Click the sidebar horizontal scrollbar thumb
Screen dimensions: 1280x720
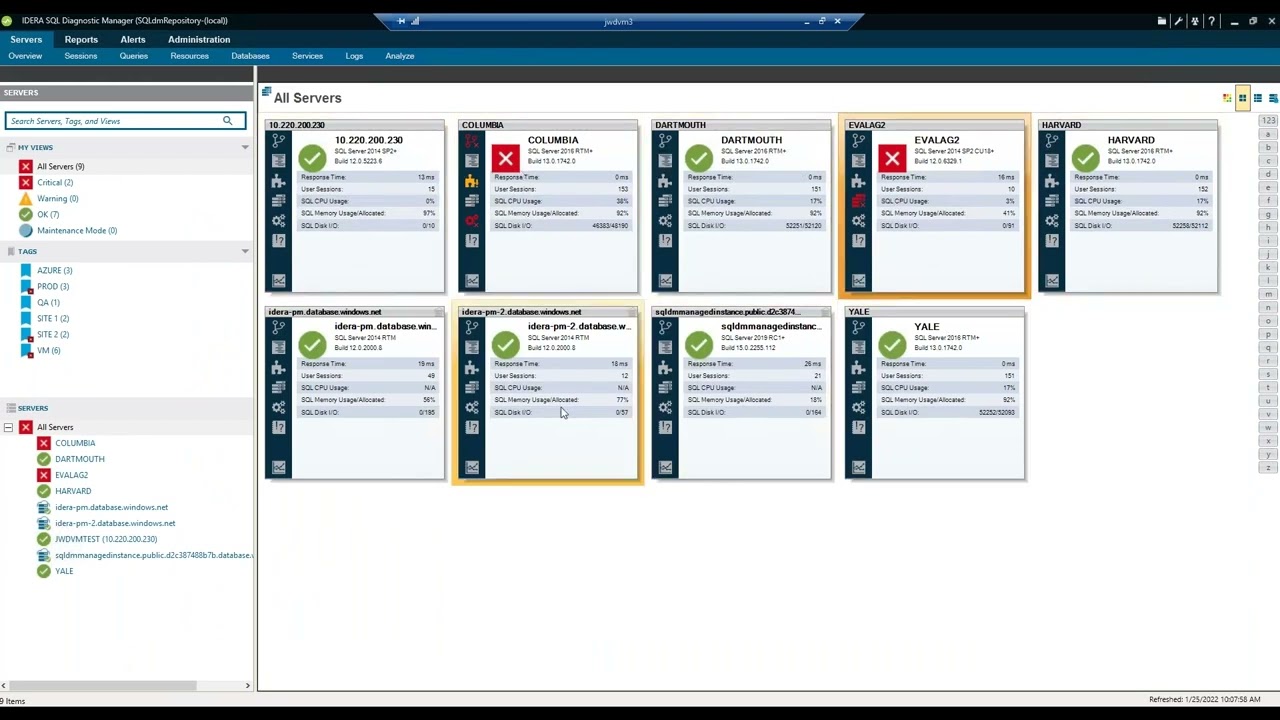point(103,685)
